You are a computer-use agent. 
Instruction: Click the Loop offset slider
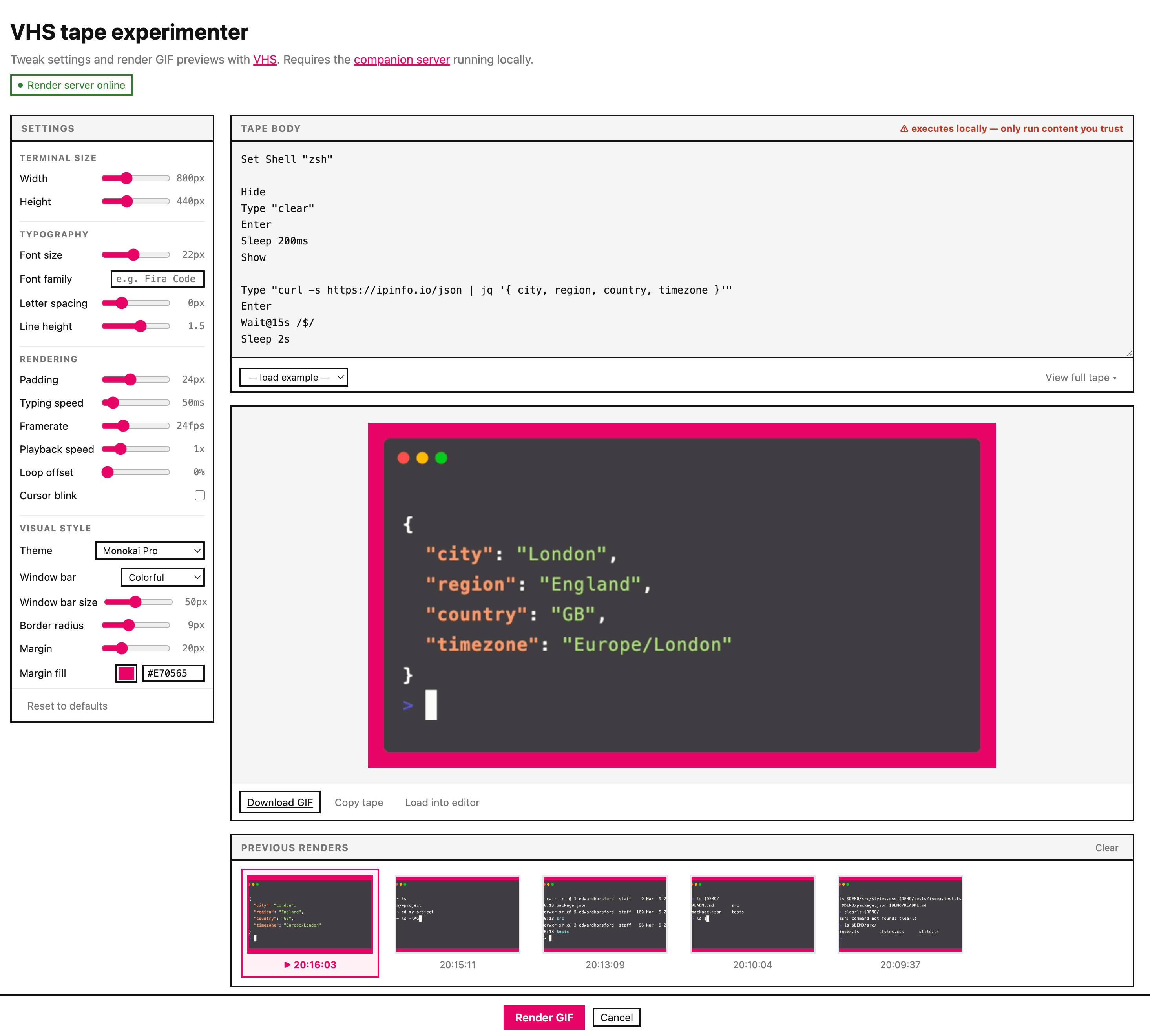click(135, 472)
